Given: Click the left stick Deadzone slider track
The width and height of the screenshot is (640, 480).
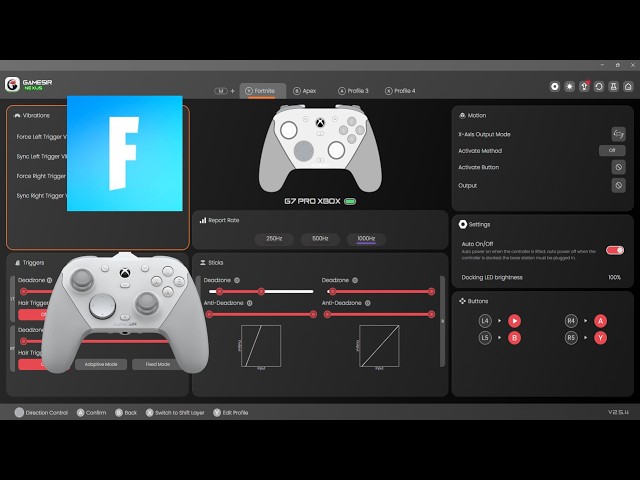Looking at the screenshot, I should (261, 291).
